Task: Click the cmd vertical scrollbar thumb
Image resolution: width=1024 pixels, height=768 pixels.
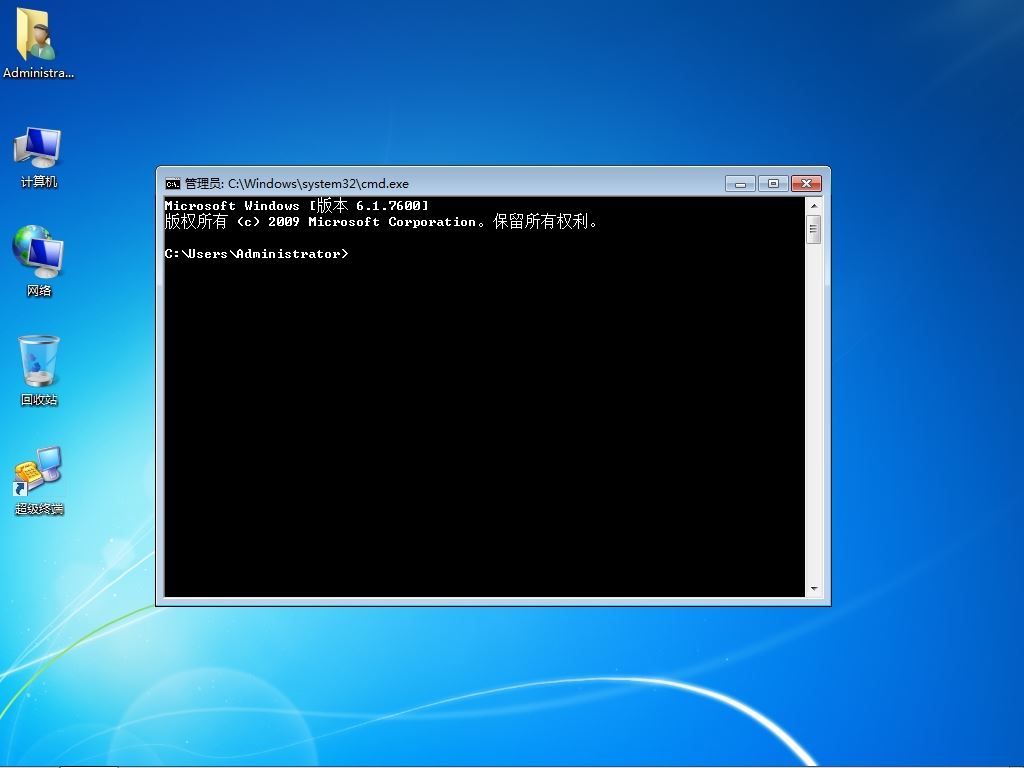Action: pos(814,229)
